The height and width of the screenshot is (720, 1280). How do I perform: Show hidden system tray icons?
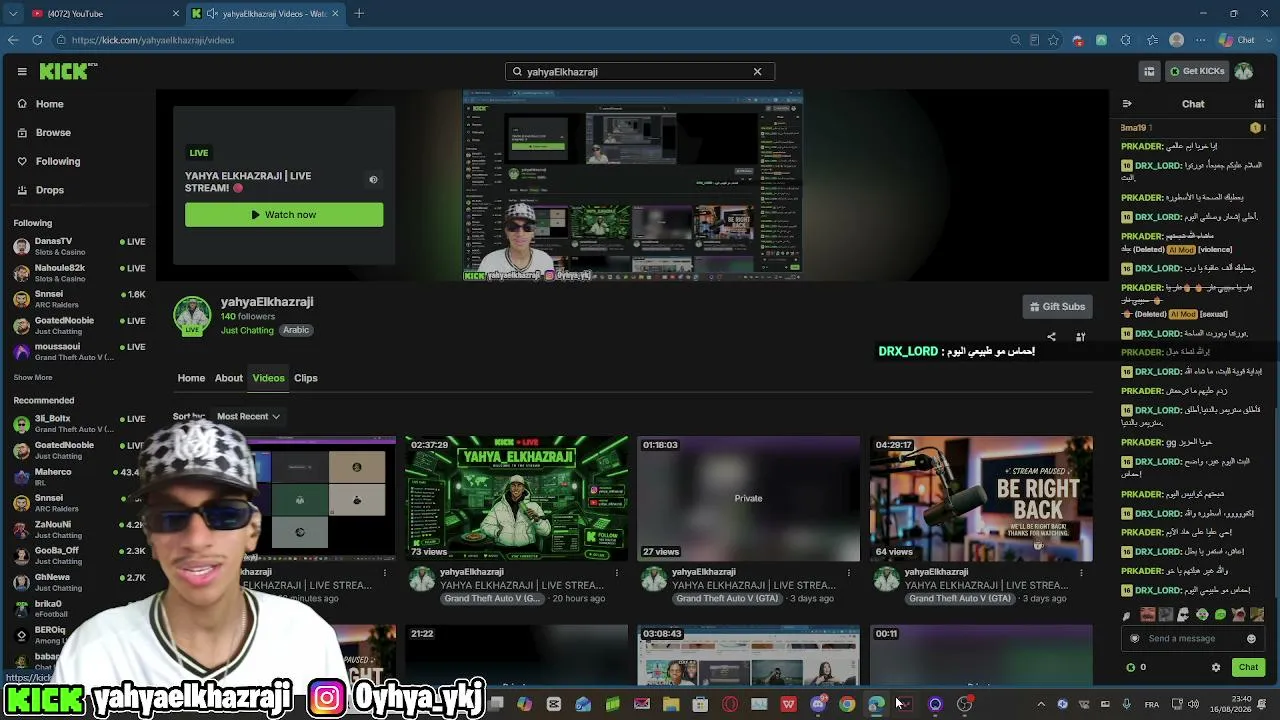pos(1041,705)
